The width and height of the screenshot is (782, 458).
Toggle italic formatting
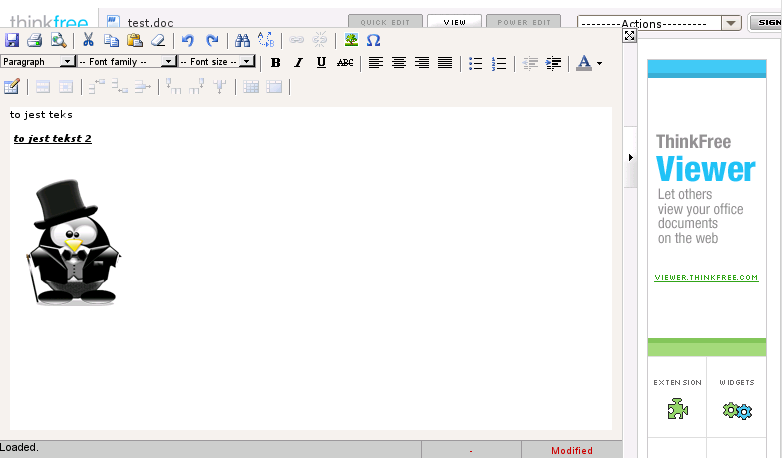298,62
